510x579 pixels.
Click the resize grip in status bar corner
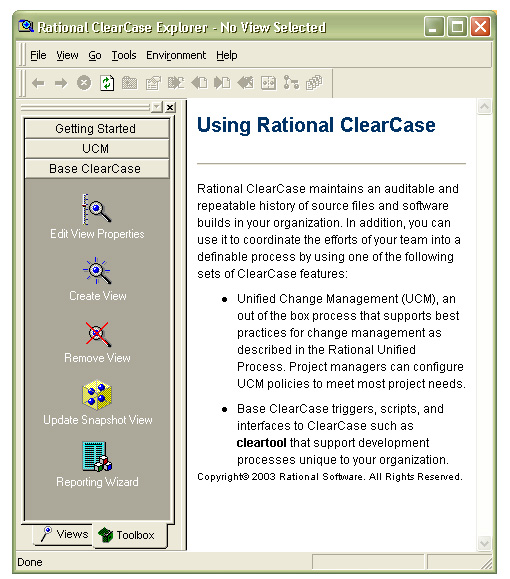[487, 563]
